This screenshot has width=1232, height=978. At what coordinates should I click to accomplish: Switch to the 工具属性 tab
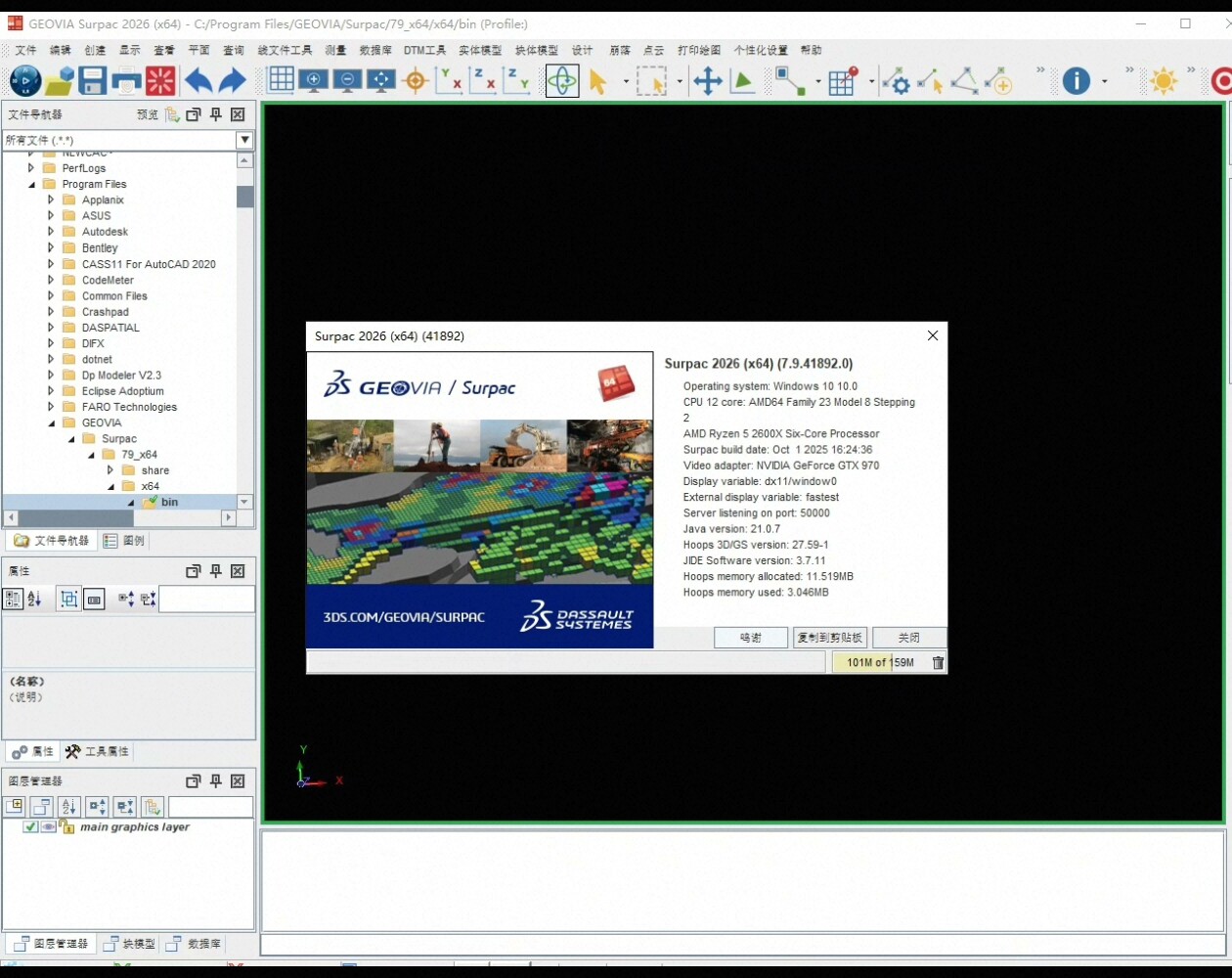click(97, 752)
